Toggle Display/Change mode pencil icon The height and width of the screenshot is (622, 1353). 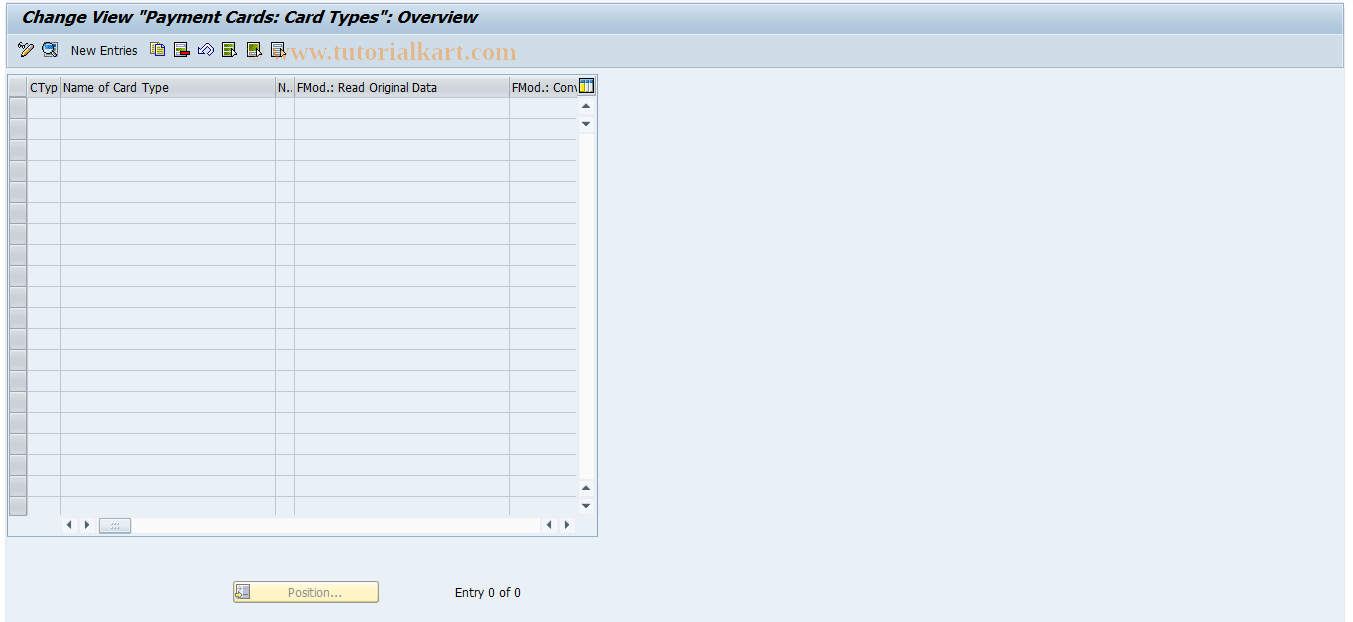coord(26,50)
